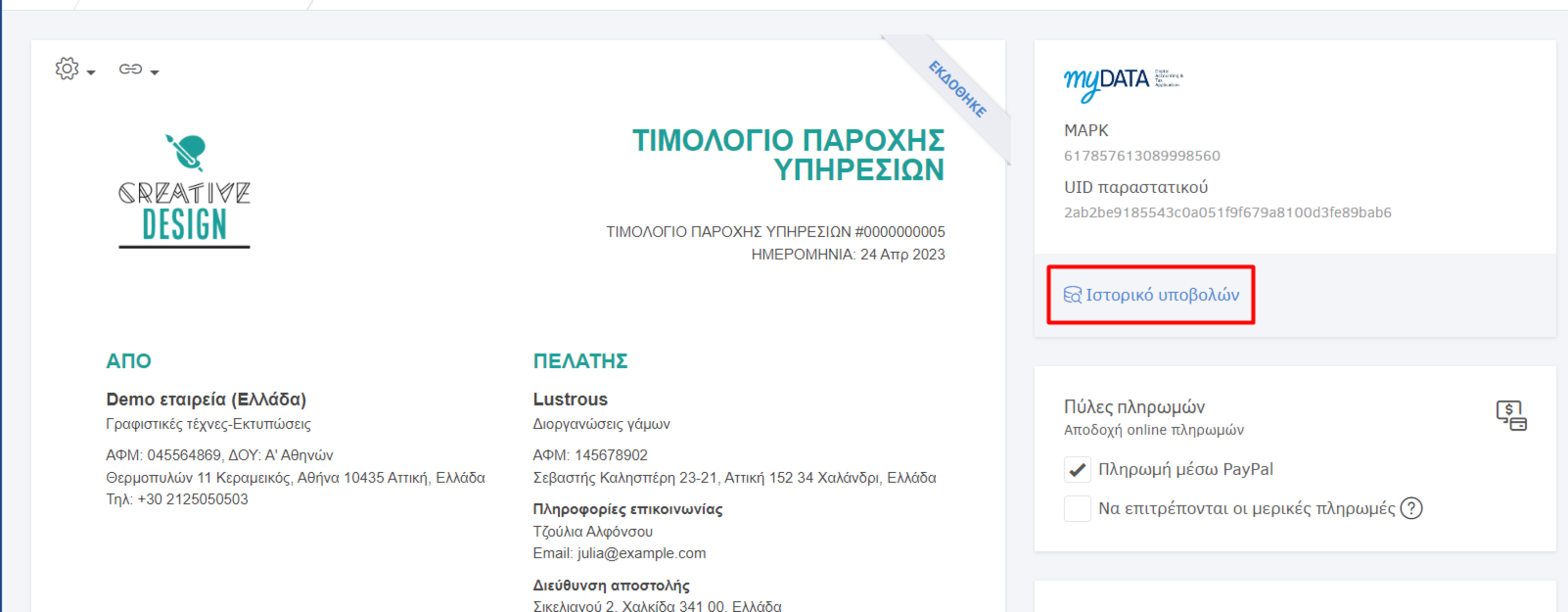
Task: Enable Να επιτρέπονται οι μερικές πληρωμές checkbox
Action: (x=1077, y=509)
